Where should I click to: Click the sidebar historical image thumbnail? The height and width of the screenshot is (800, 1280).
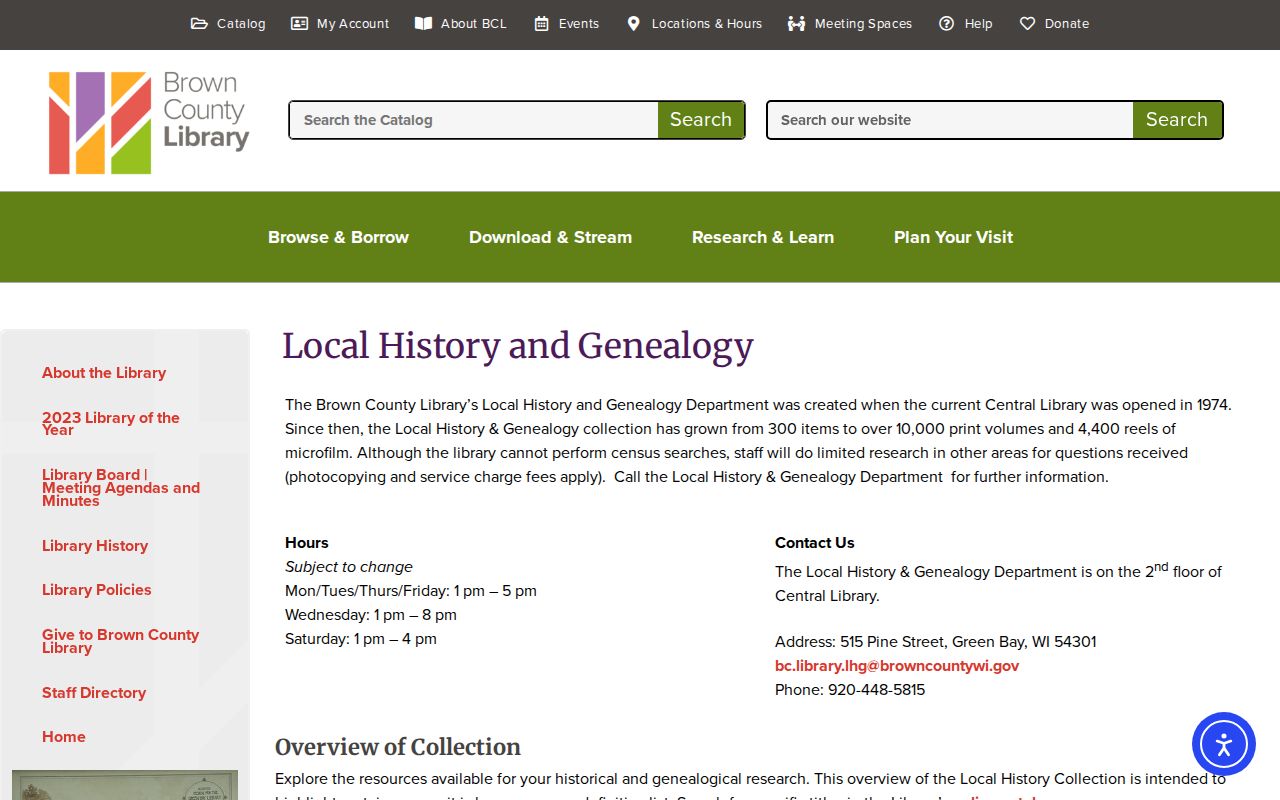tap(125, 785)
